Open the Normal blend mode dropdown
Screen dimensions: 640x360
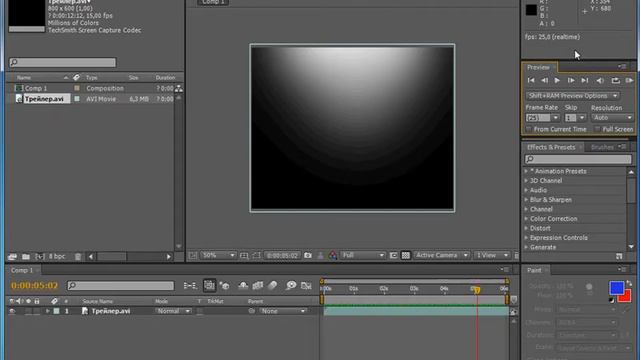click(173, 311)
